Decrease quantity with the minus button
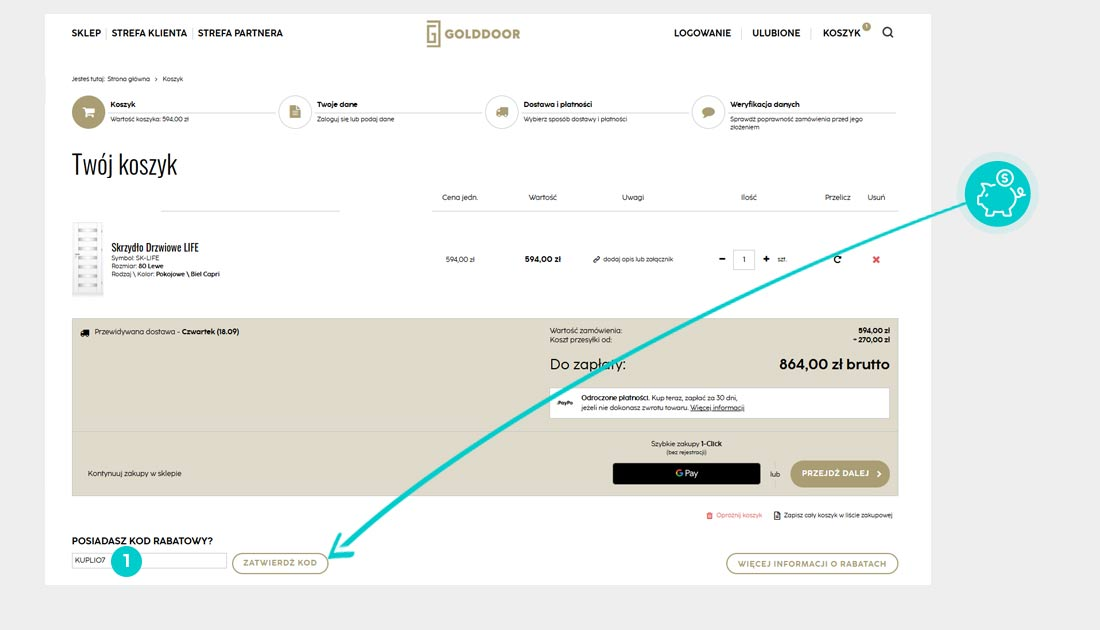 pyautogui.click(x=722, y=259)
